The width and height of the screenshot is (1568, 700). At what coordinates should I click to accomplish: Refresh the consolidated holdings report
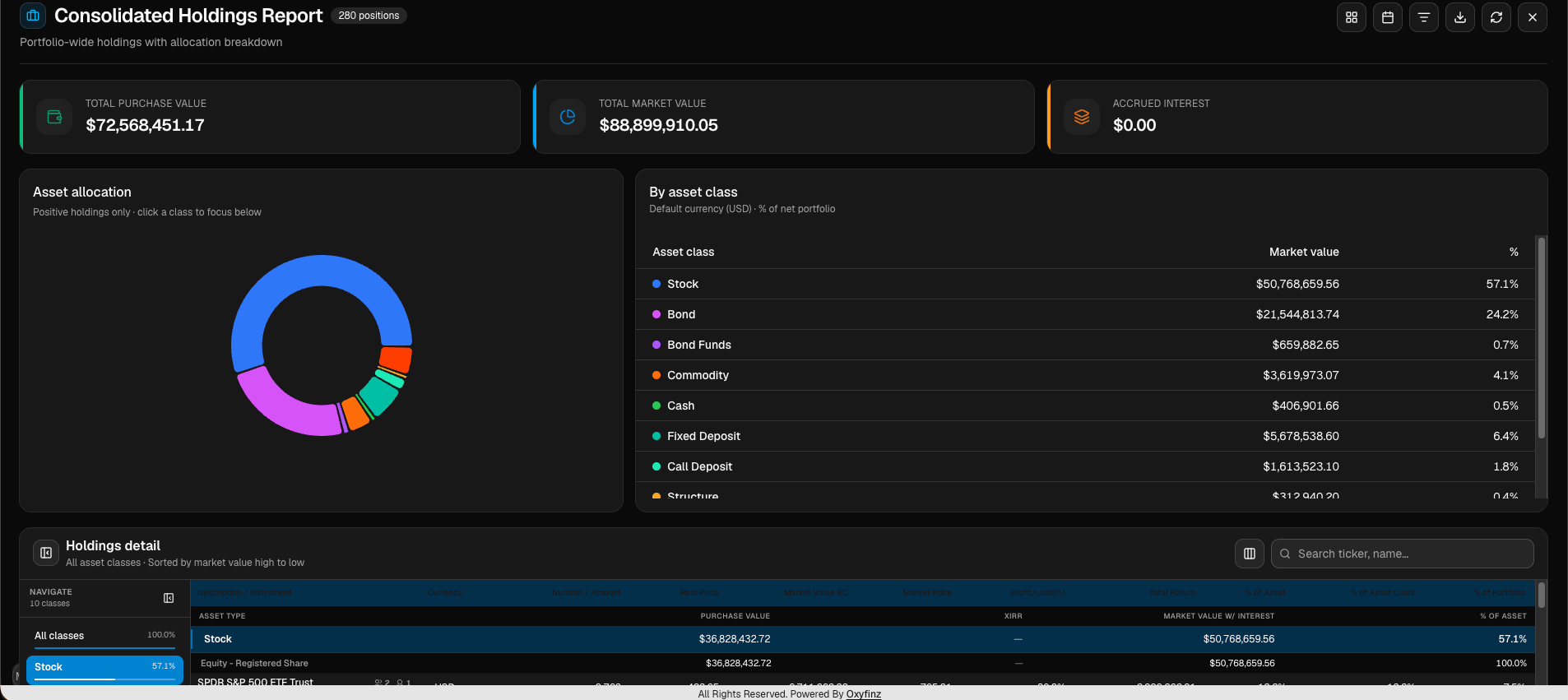pos(1496,17)
